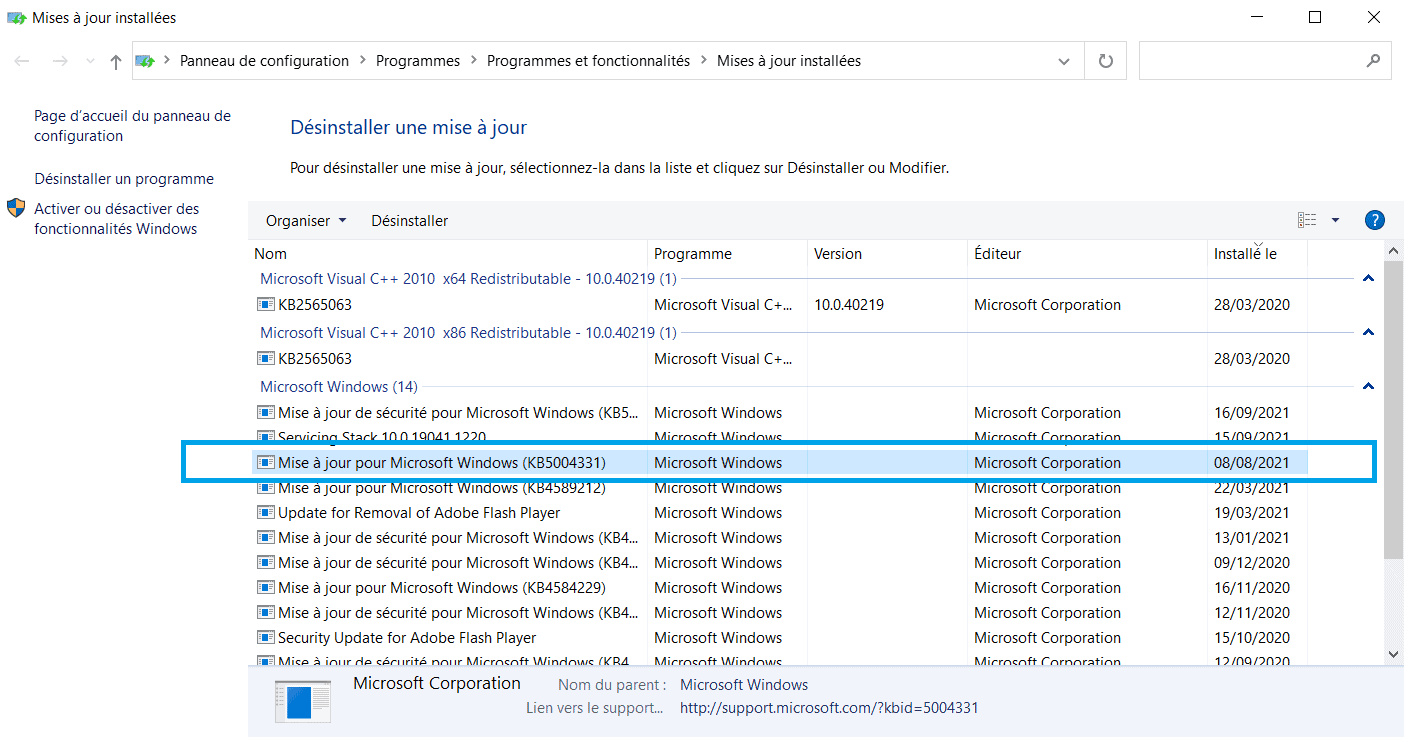Sort by the Installé le column header
Screen dimensions: 1404x737
click(1257, 254)
